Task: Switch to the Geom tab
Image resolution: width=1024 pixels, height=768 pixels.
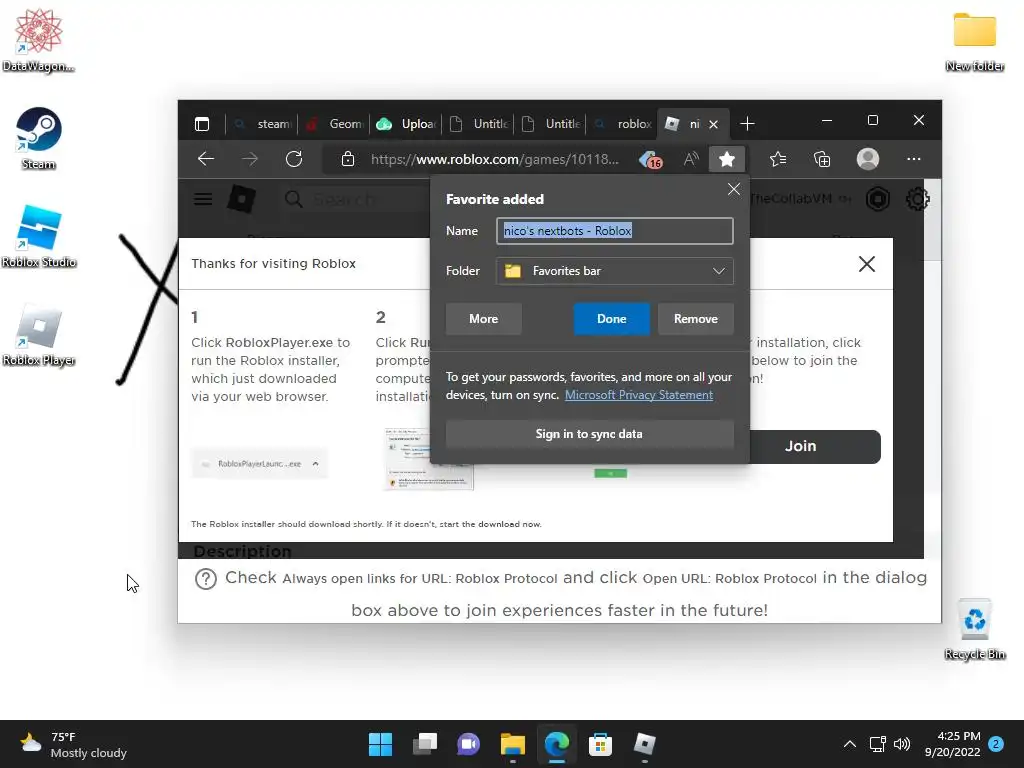Action: [x=334, y=123]
